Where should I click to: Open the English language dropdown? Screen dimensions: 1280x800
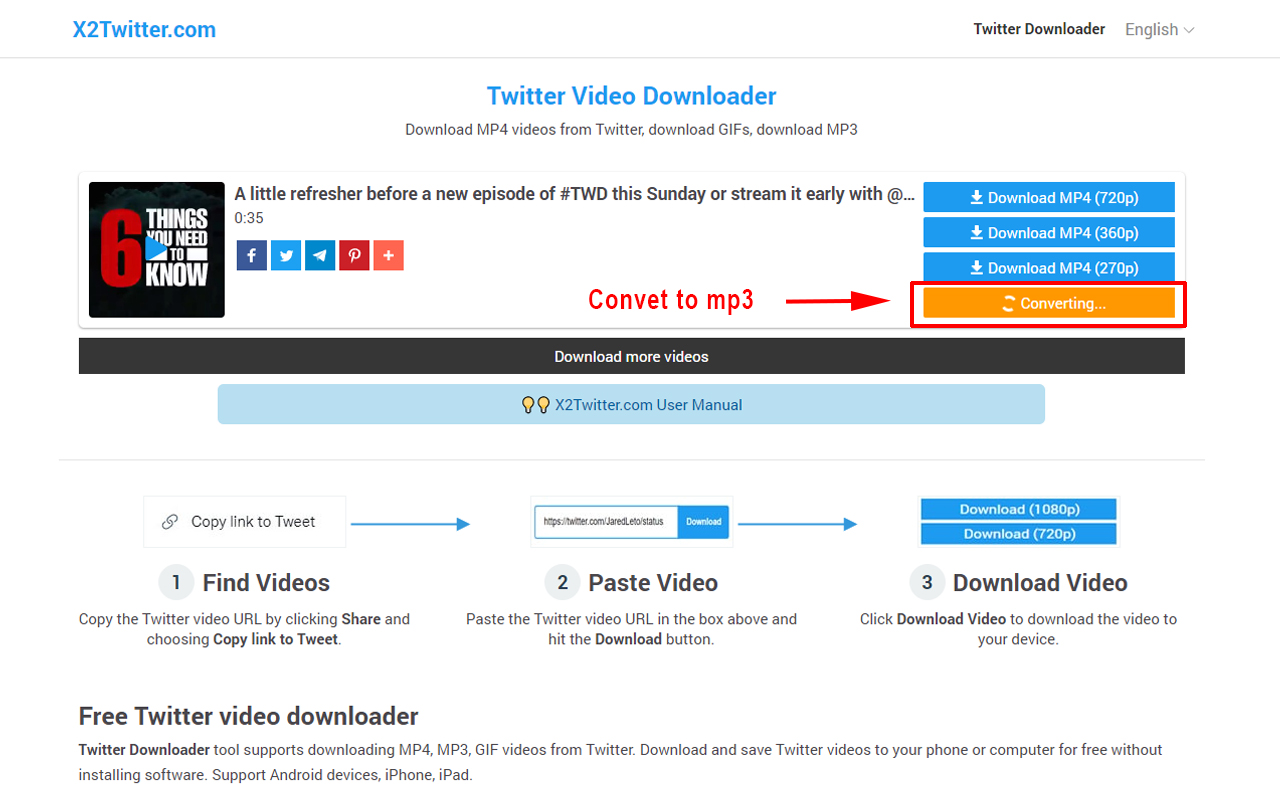click(1151, 29)
